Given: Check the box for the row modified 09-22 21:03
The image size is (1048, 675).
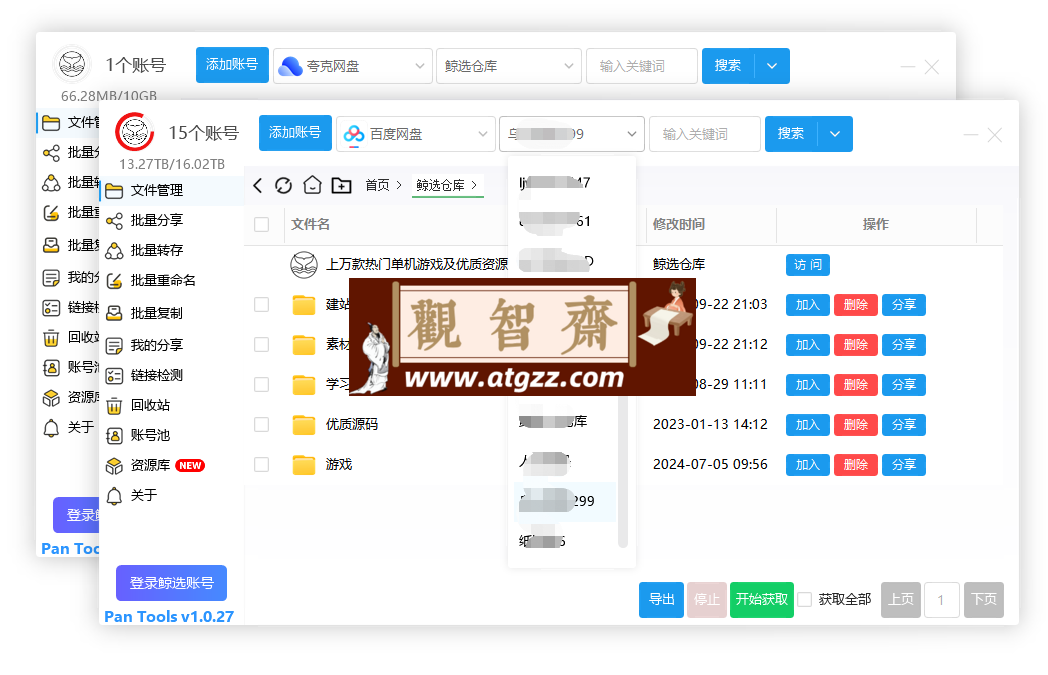Looking at the screenshot, I should [x=261, y=305].
